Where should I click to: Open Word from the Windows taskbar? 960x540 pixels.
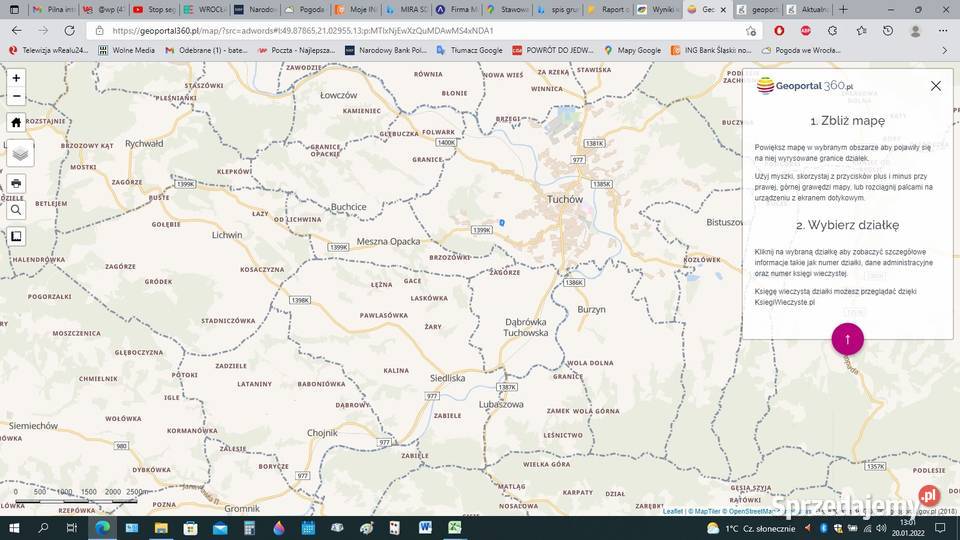click(425, 527)
